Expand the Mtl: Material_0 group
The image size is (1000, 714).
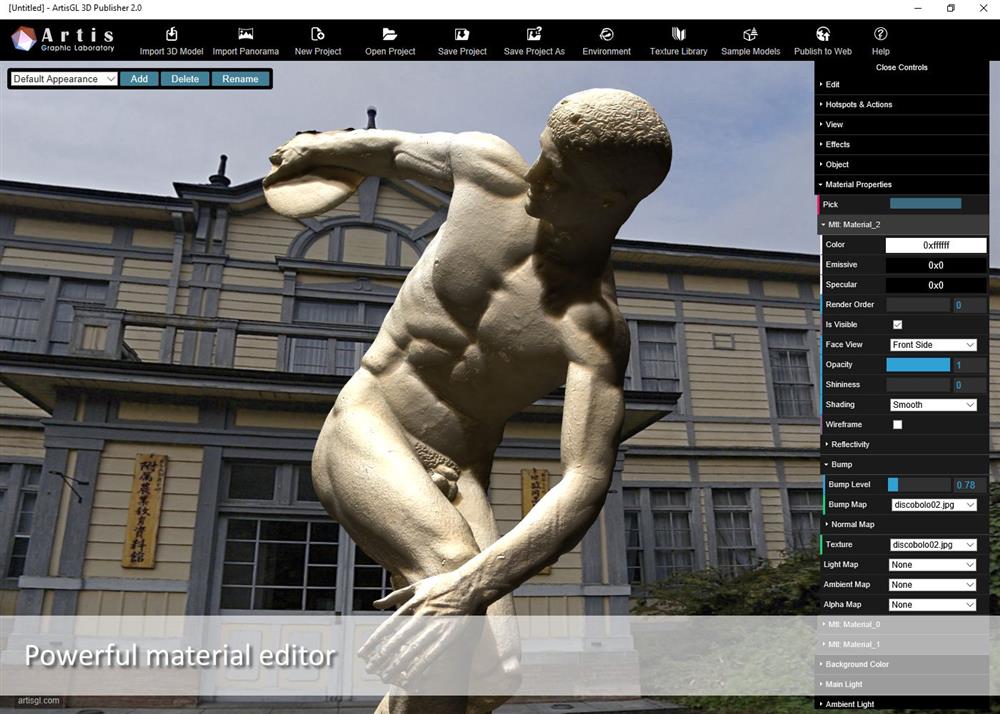tap(904, 625)
